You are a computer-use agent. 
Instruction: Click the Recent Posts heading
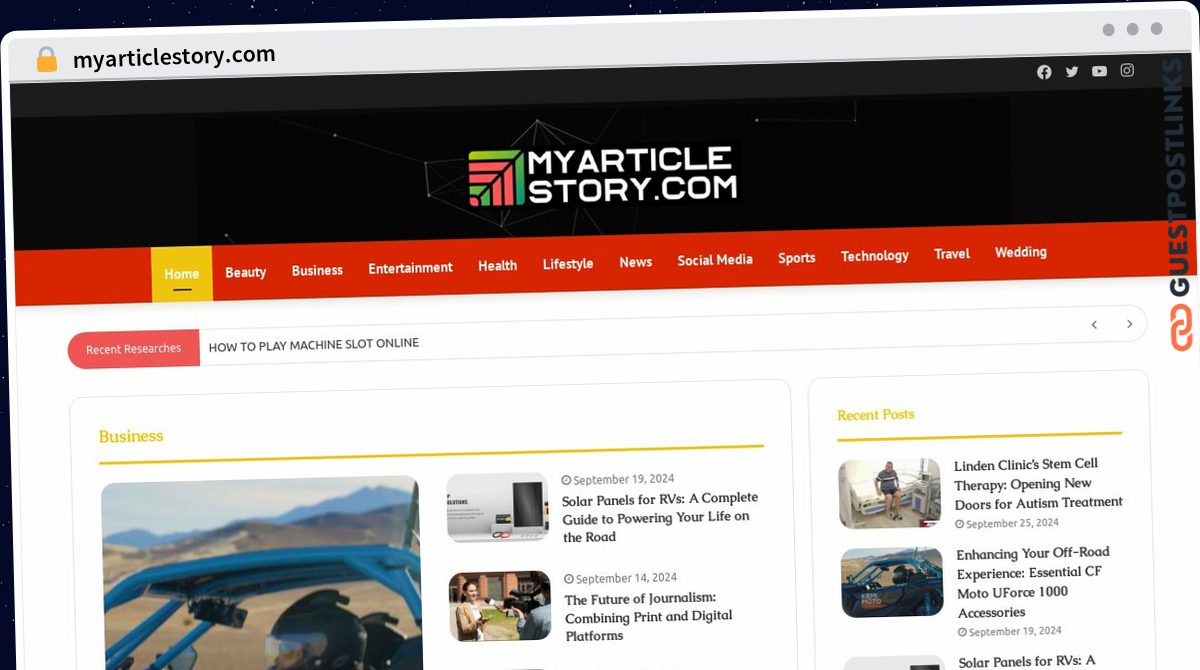tap(876, 414)
